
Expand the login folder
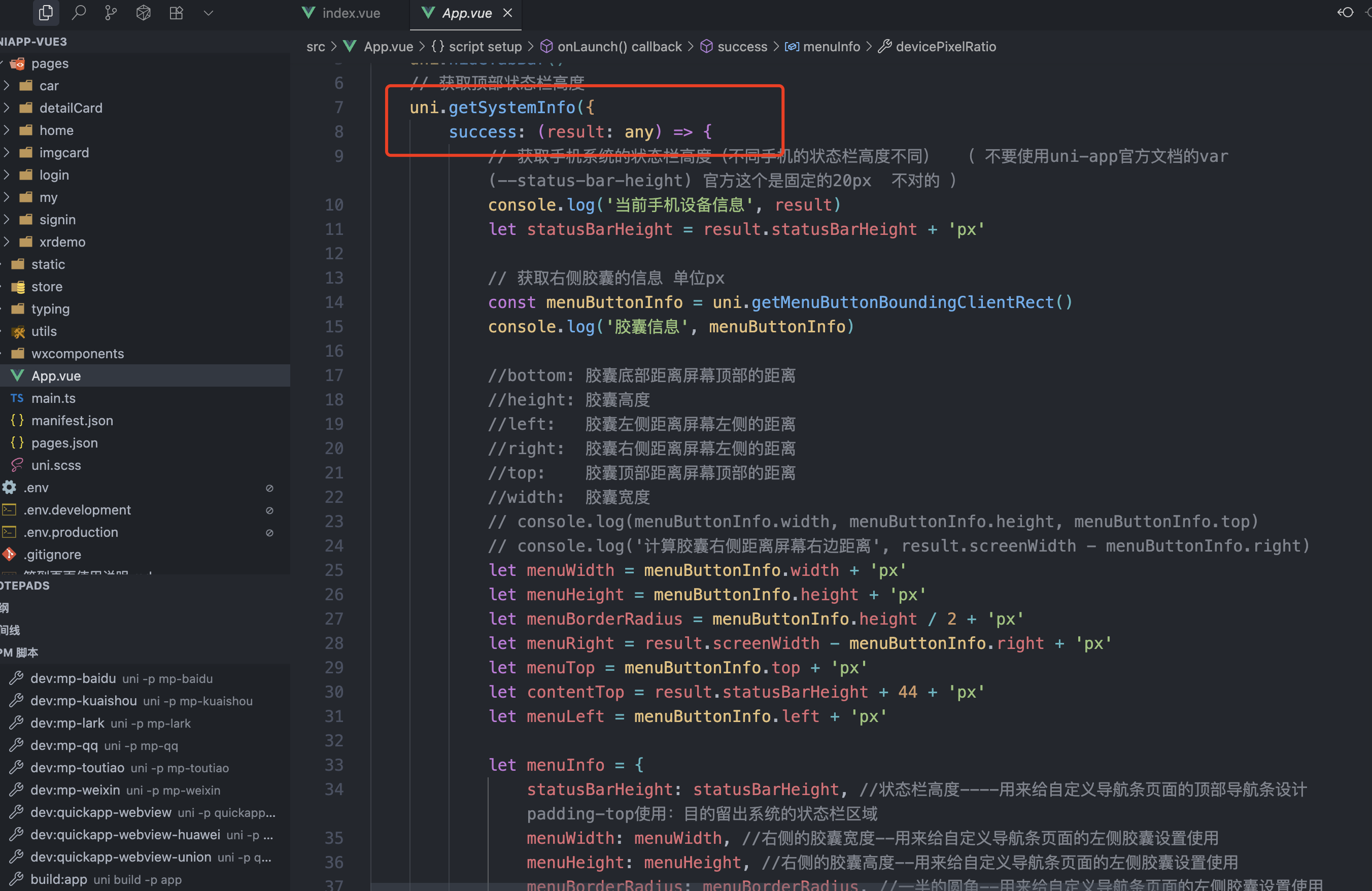[54, 175]
